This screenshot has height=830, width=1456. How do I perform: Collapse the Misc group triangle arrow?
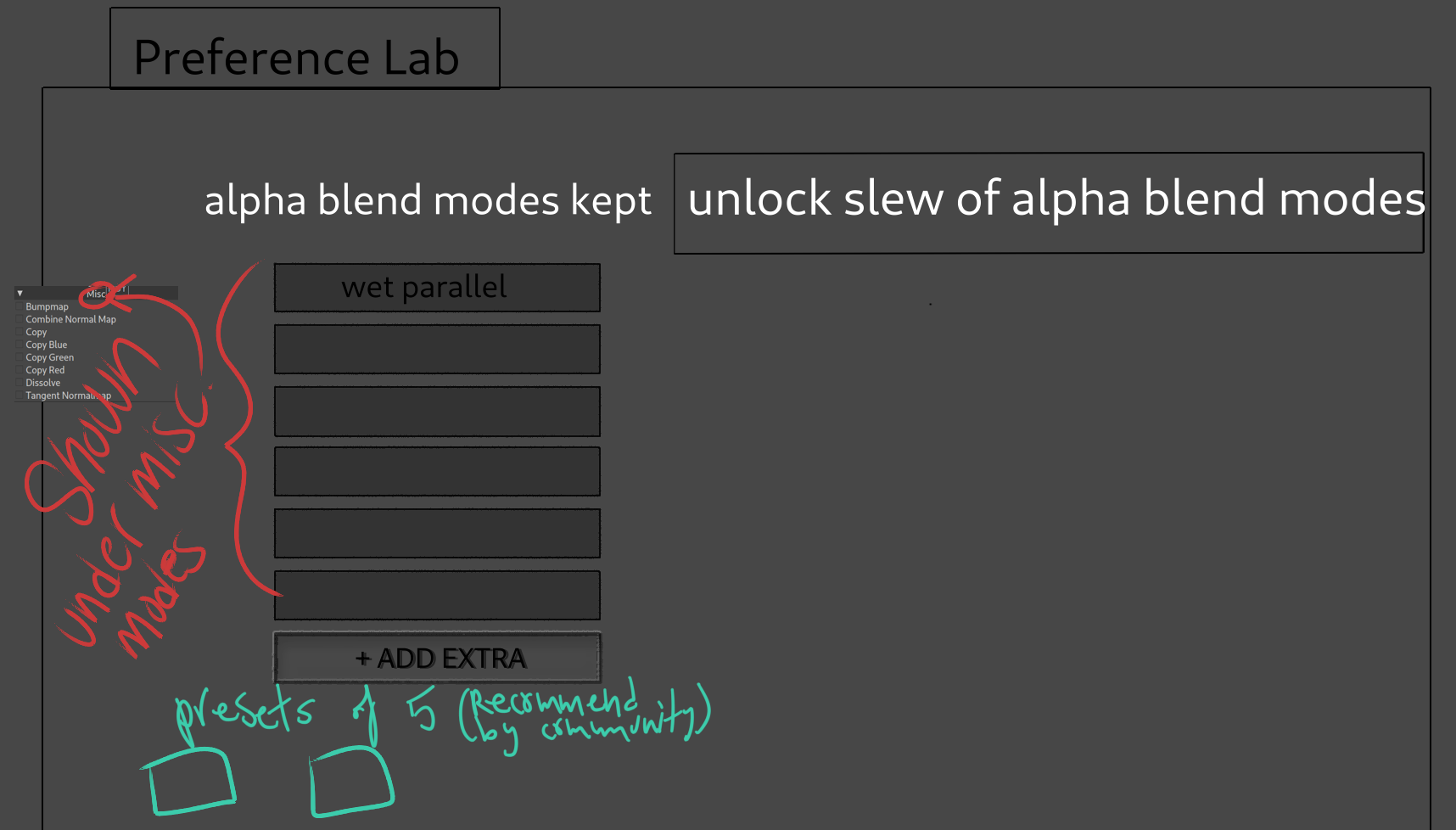20,294
